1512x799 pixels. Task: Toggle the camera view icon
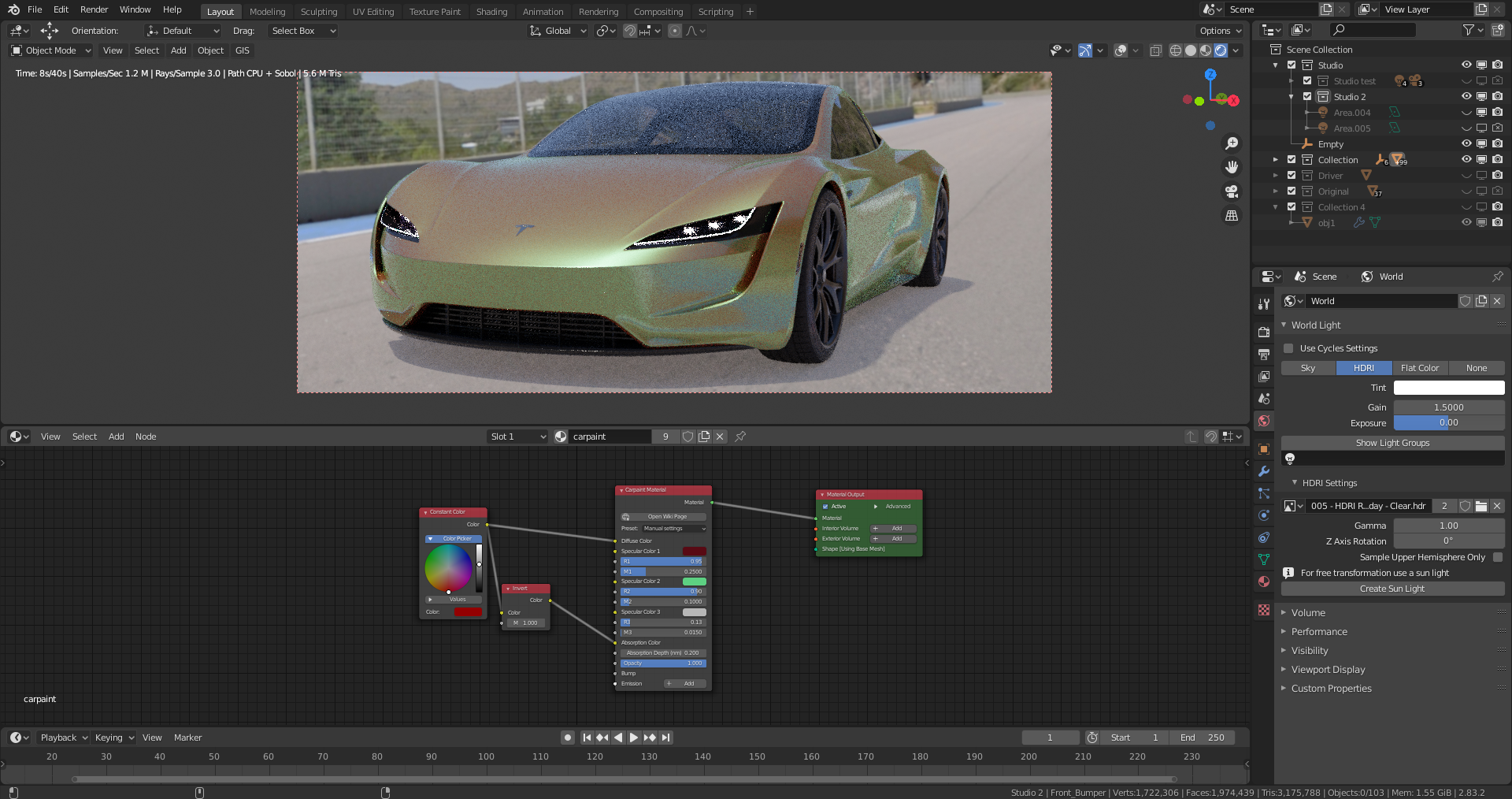pyautogui.click(x=1232, y=191)
